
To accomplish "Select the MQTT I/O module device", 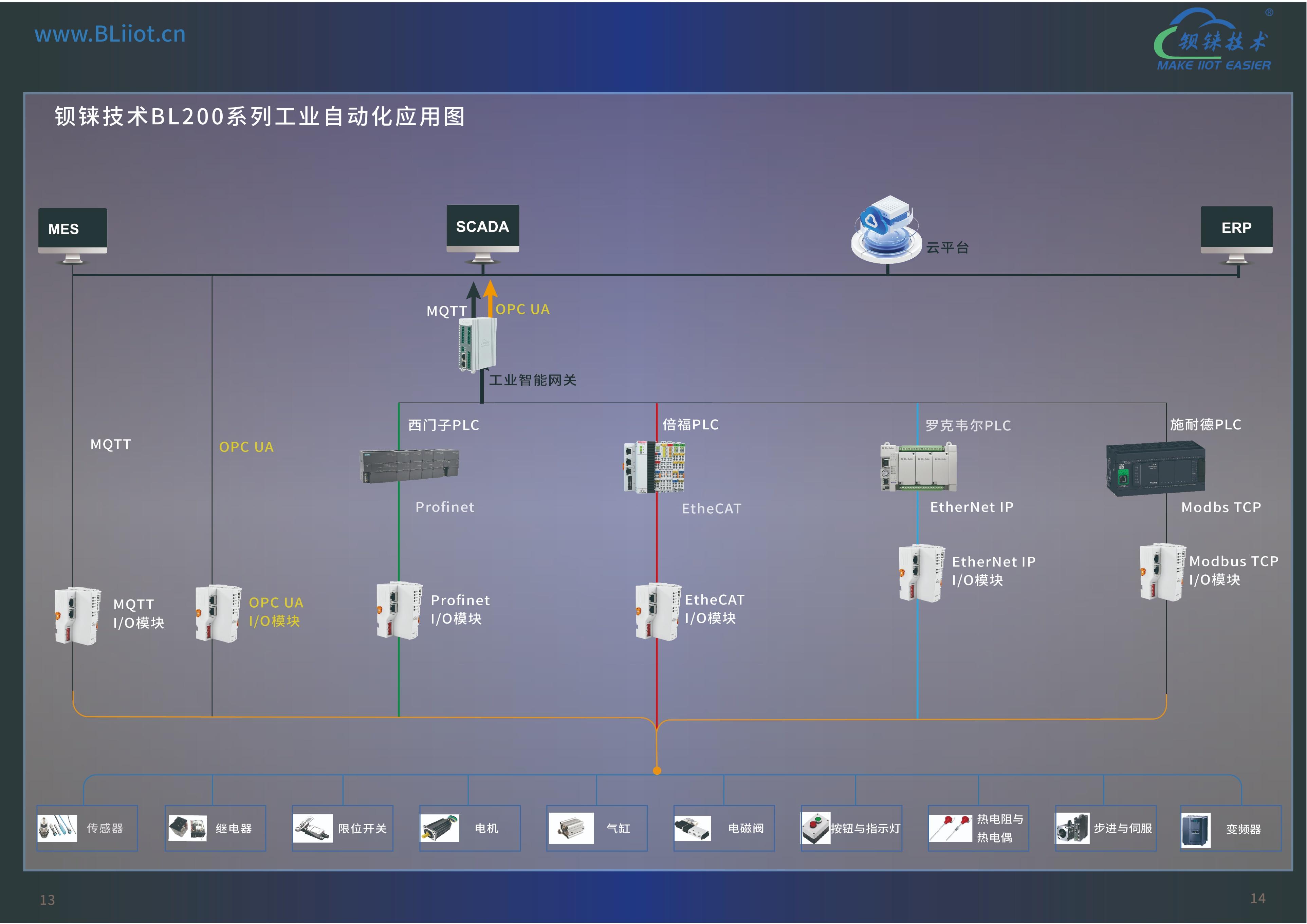I will click(78, 616).
